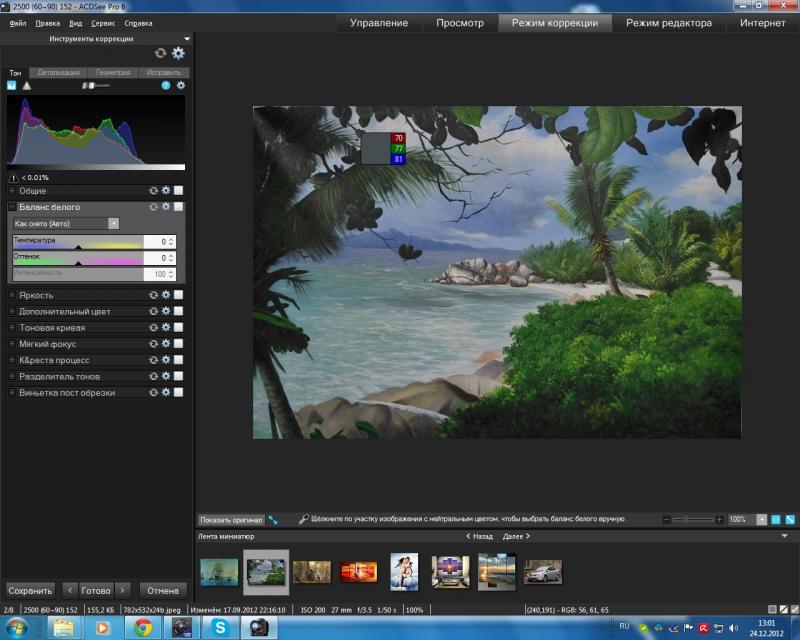Click the blue arrows icon beside Показать оригинал
Image resolution: width=800 pixels, height=640 pixels.
click(x=273, y=520)
